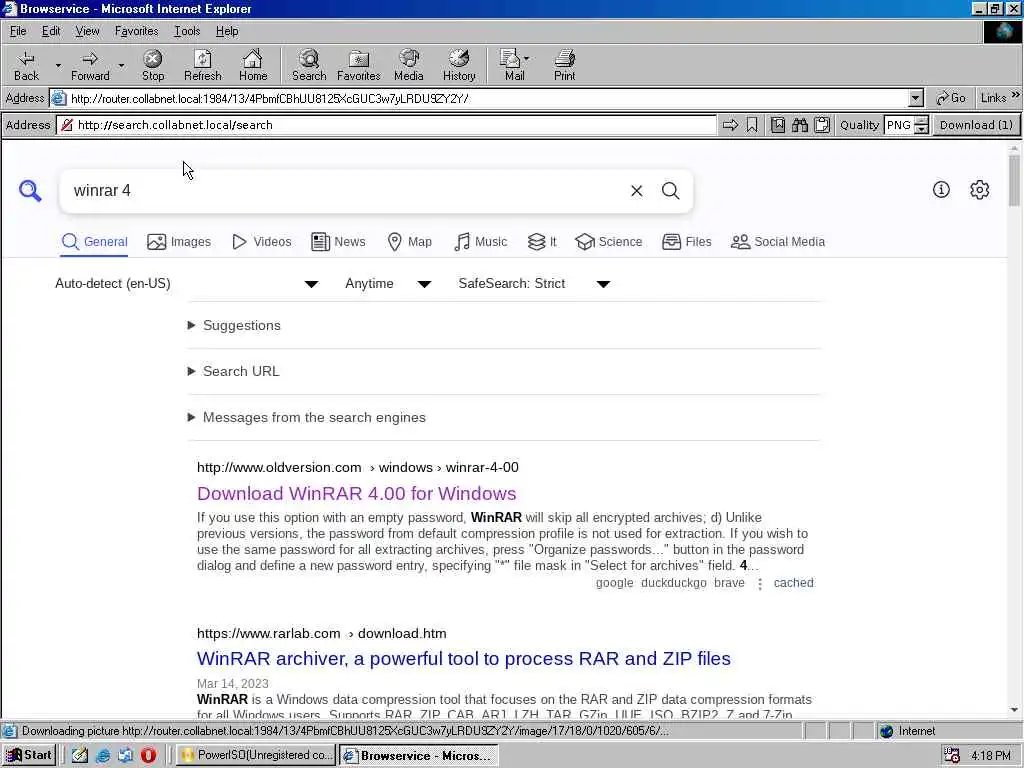This screenshot has width=1024, height=768.
Task: Click the IE Back toolbar button
Action: coord(27,65)
